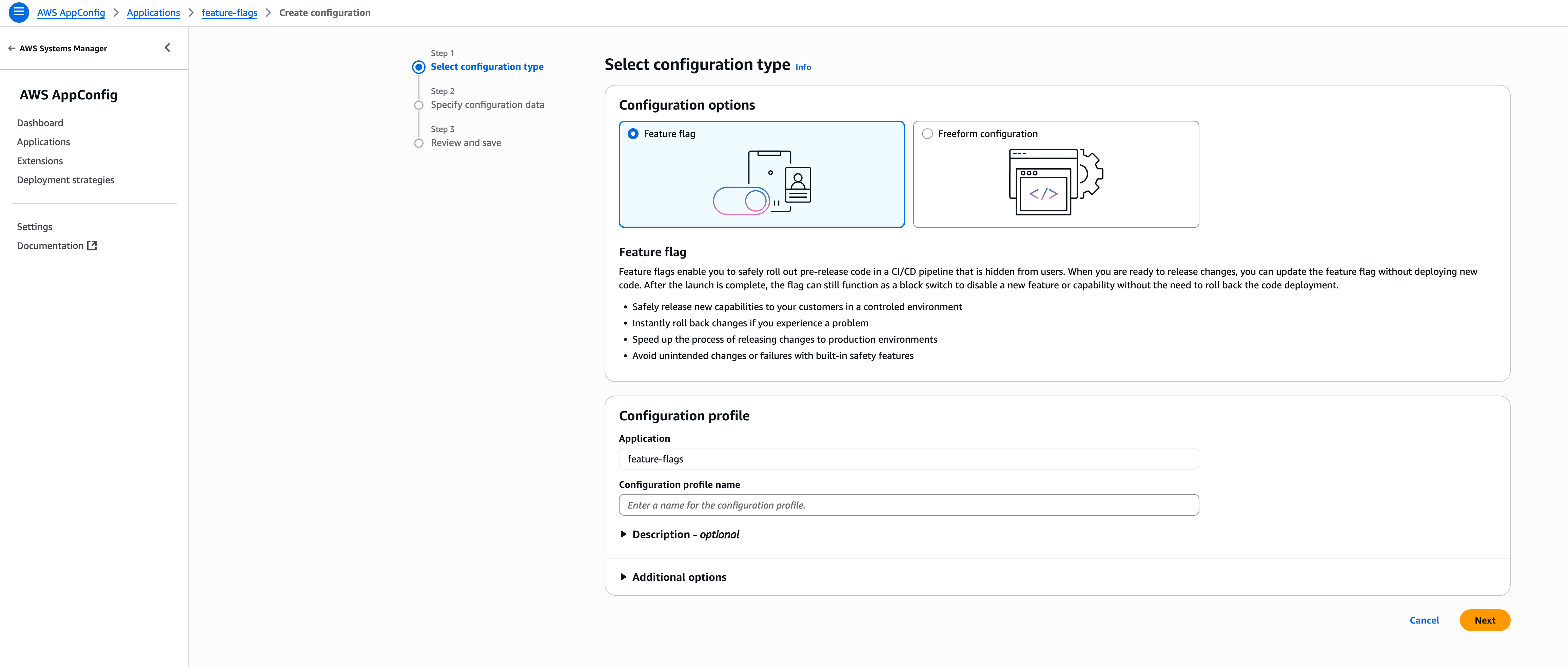This screenshot has width=1568, height=667.
Task: Collapse the side navigation panel chevron
Action: coord(168,47)
